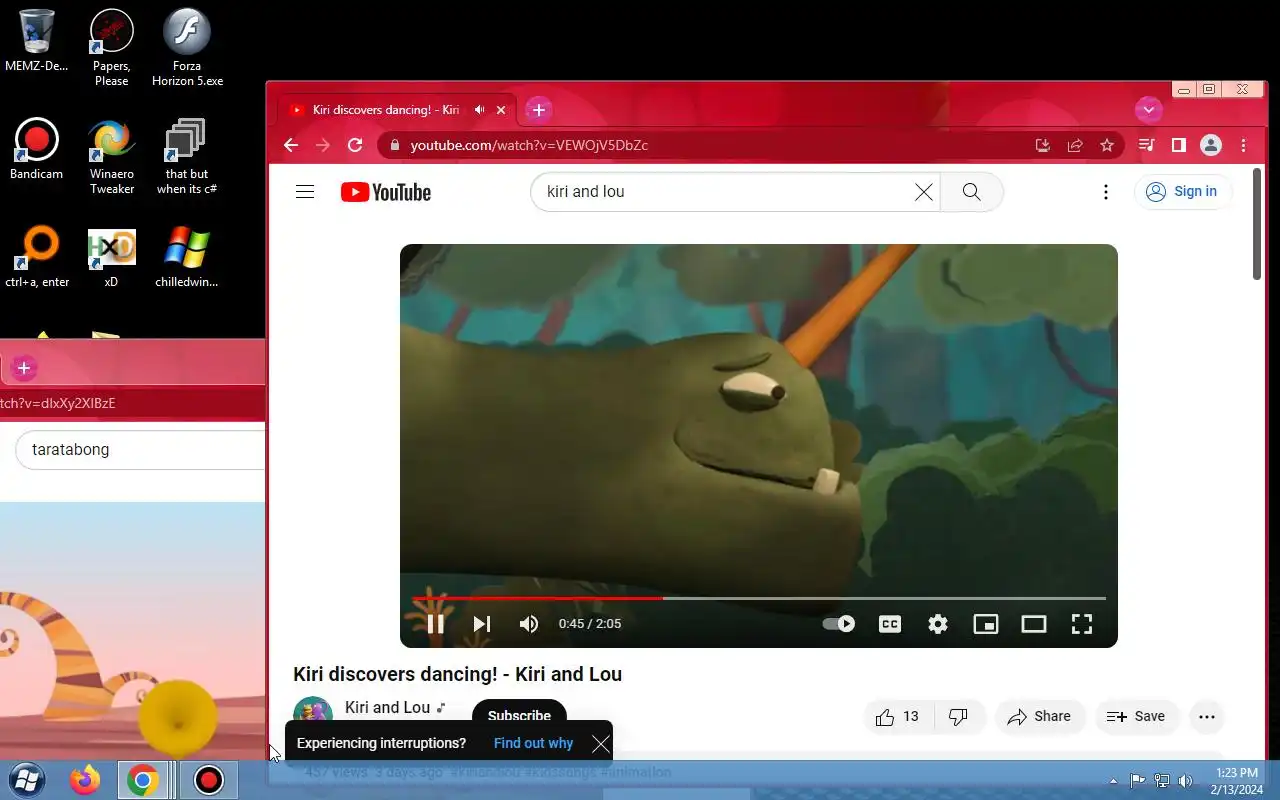Switch to miniplayer mode

click(x=985, y=624)
